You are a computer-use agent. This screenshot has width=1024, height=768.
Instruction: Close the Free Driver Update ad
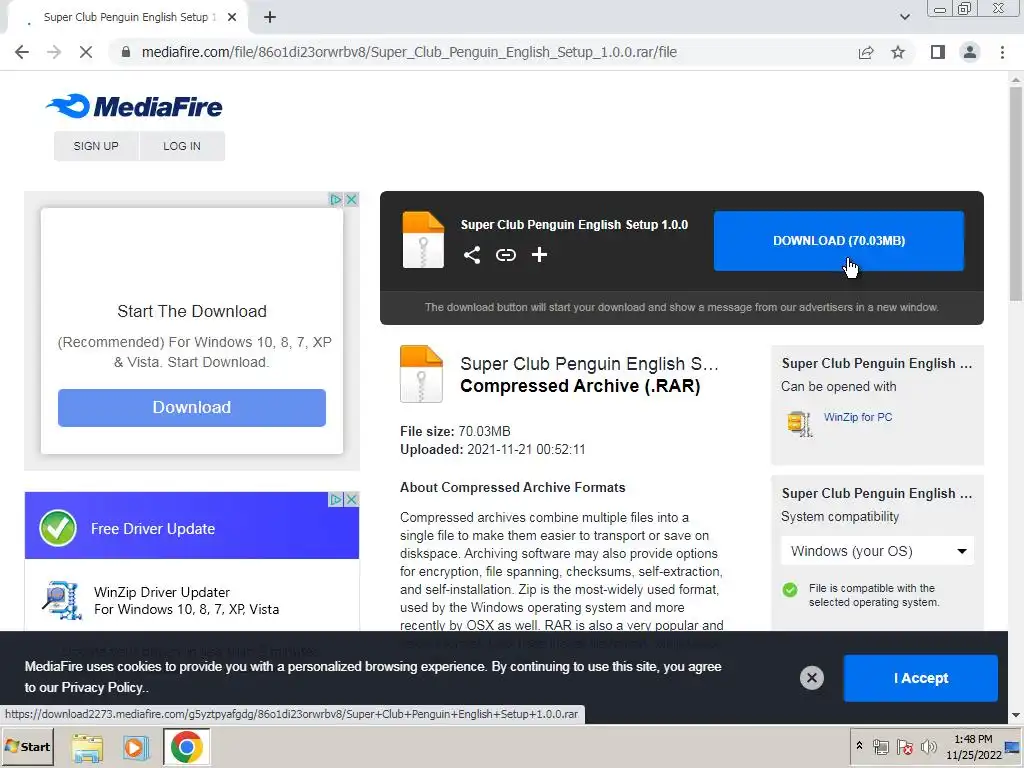pyautogui.click(x=351, y=500)
